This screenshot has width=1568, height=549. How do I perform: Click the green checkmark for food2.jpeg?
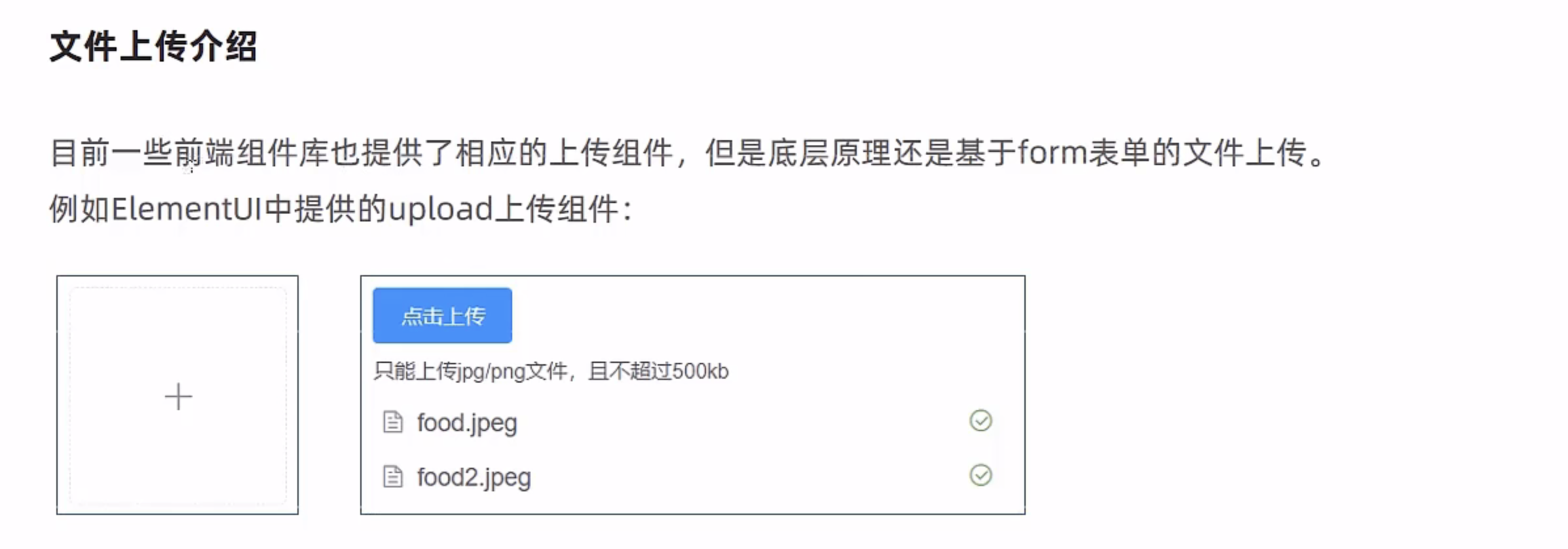[980, 475]
